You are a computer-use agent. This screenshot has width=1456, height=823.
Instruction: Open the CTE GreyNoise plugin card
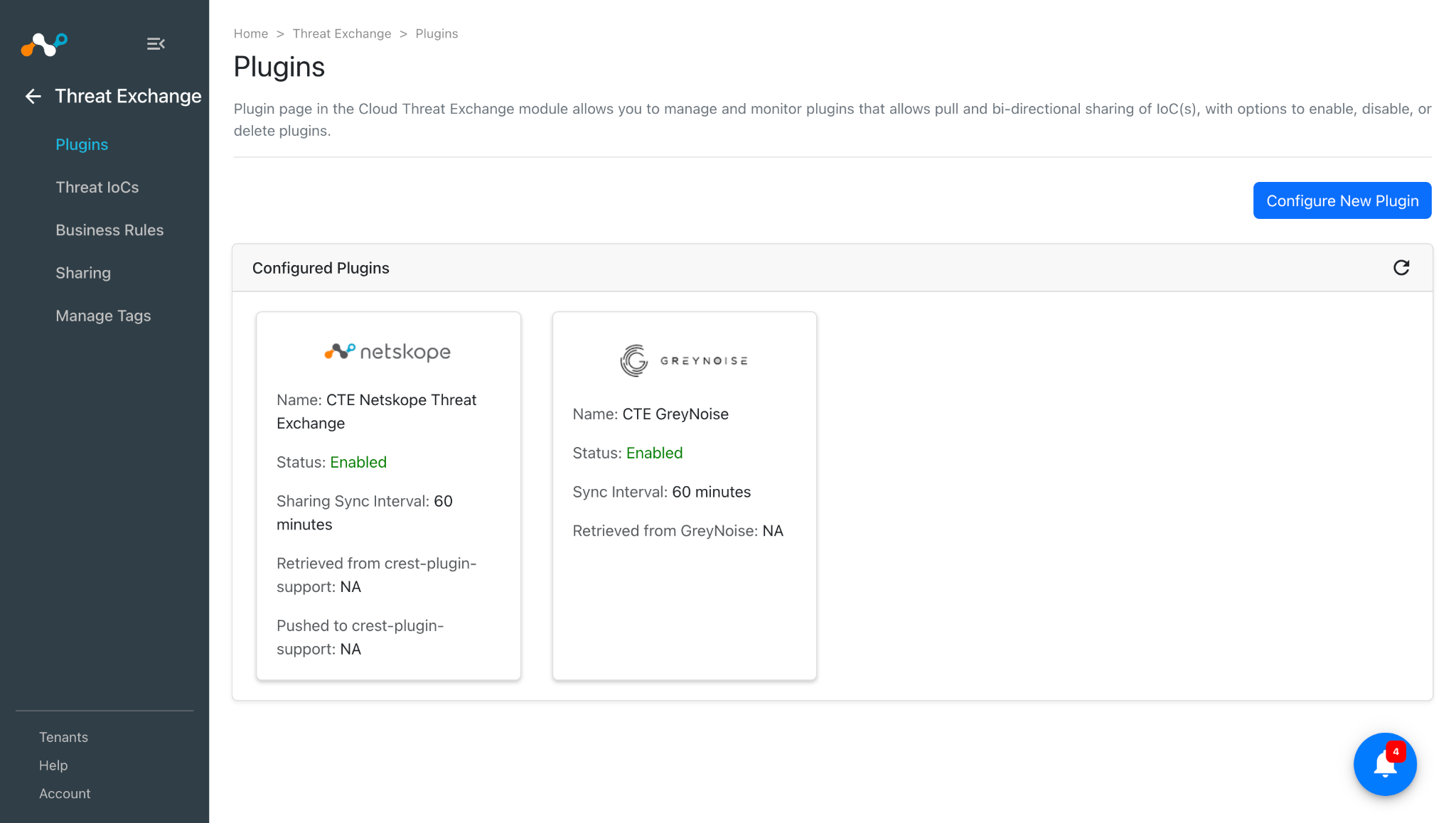tap(685, 496)
